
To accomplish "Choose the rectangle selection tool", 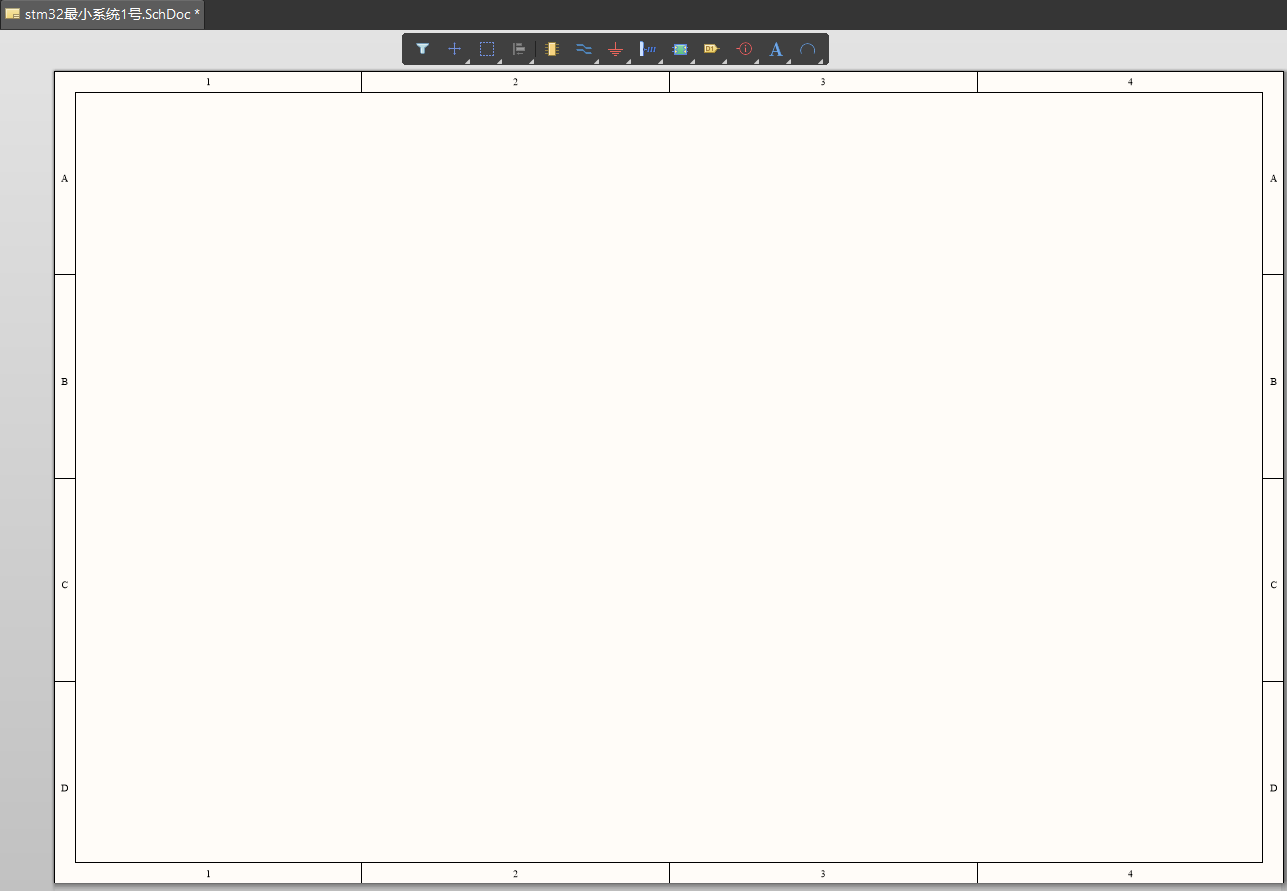I will coord(487,48).
